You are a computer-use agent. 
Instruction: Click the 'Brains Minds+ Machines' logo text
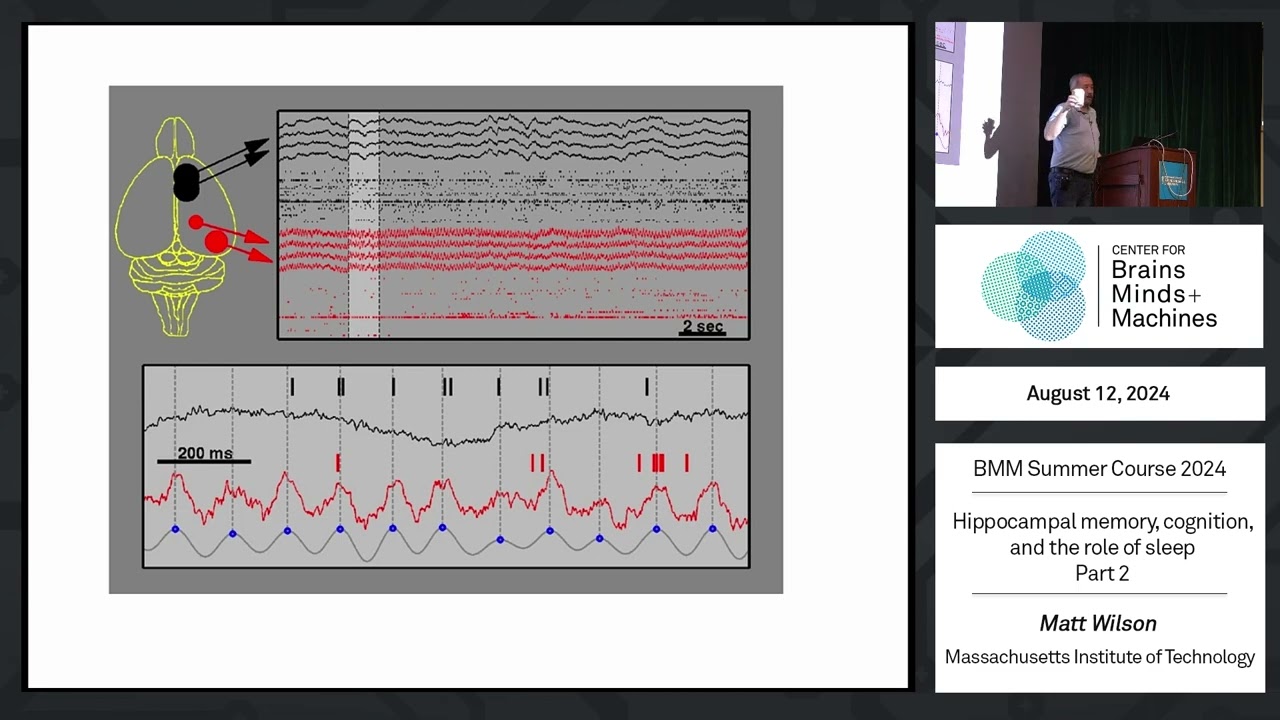pyautogui.click(x=1164, y=294)
